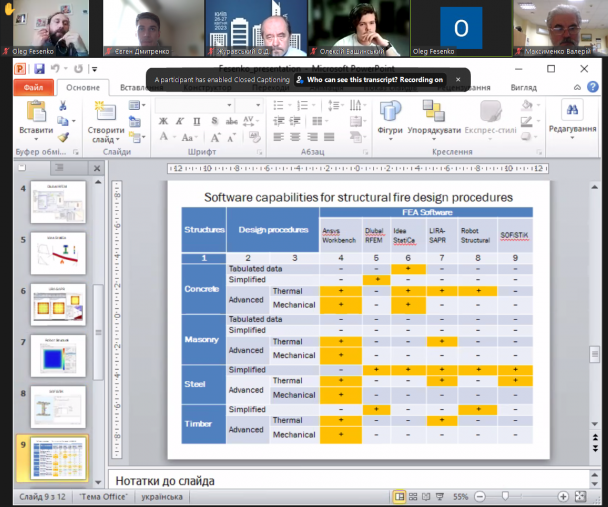Switch to the outline tab in slide pane
The width and height of the screenshot is (608, 507).
tap(59, 167)
